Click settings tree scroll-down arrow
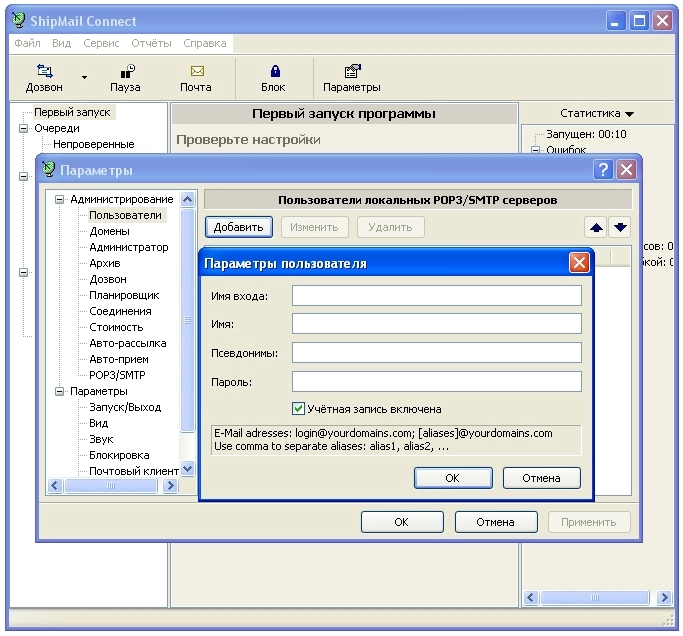683x636 pixels. 188,469
